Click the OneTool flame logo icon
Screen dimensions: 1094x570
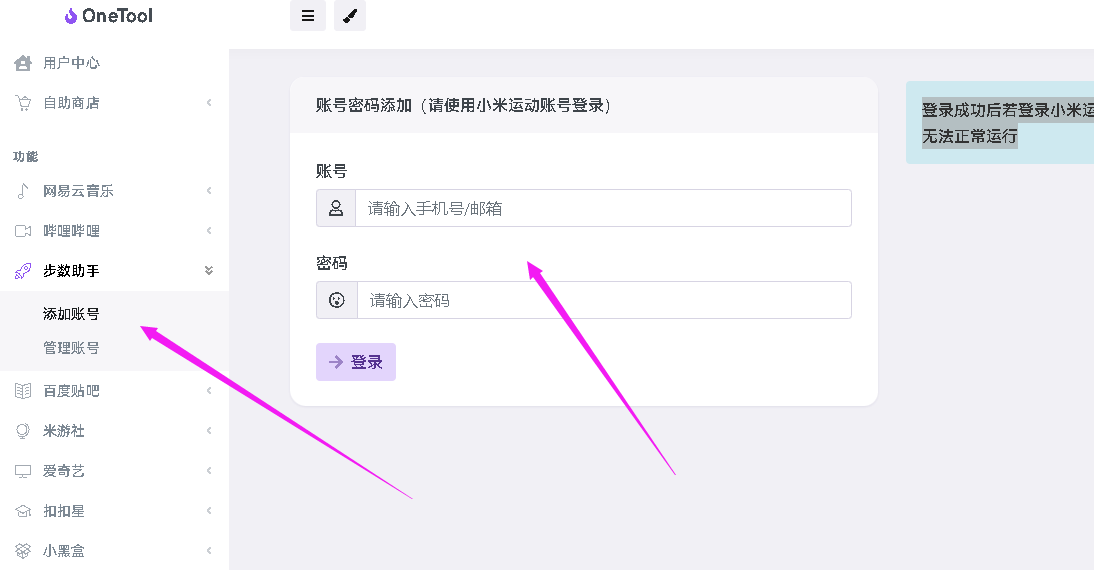point(70,16)
